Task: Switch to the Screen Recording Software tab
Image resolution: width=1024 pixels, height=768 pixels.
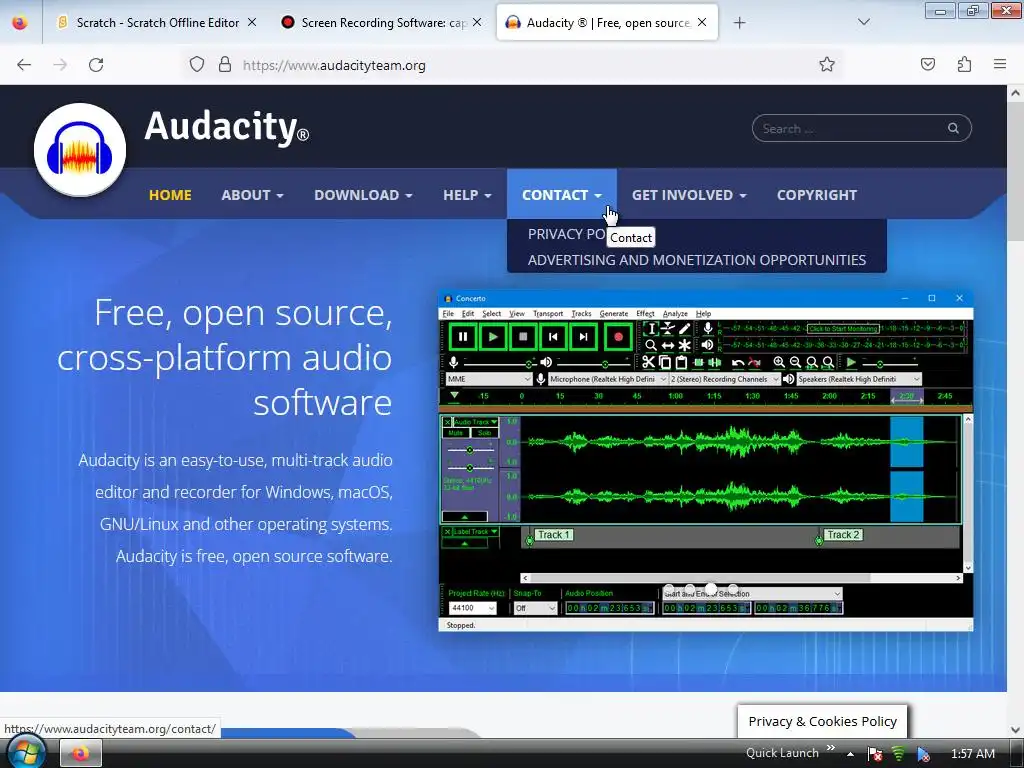Action: pos(383,22)
